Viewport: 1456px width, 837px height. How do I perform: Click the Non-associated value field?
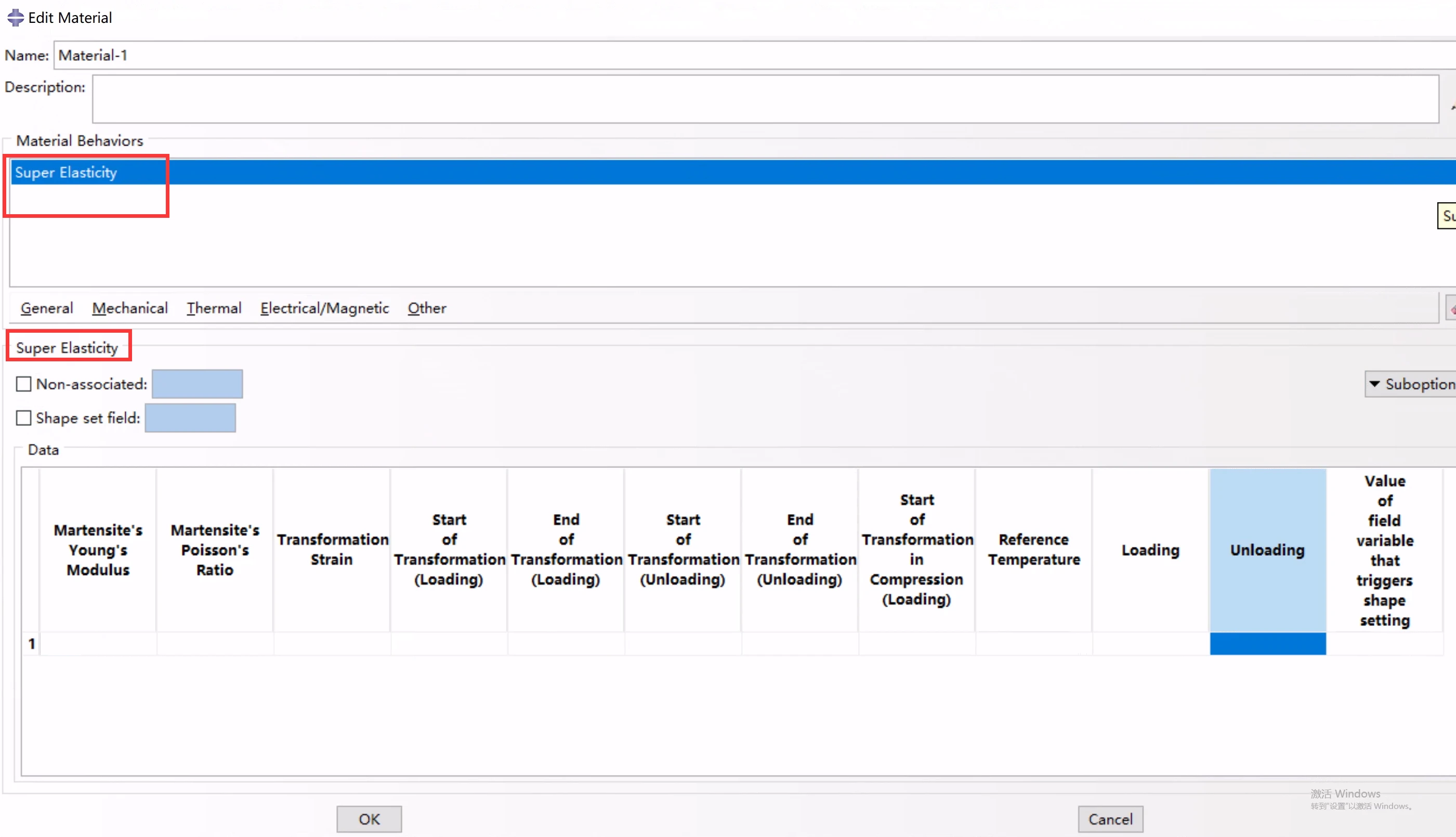tap(197, 384)
